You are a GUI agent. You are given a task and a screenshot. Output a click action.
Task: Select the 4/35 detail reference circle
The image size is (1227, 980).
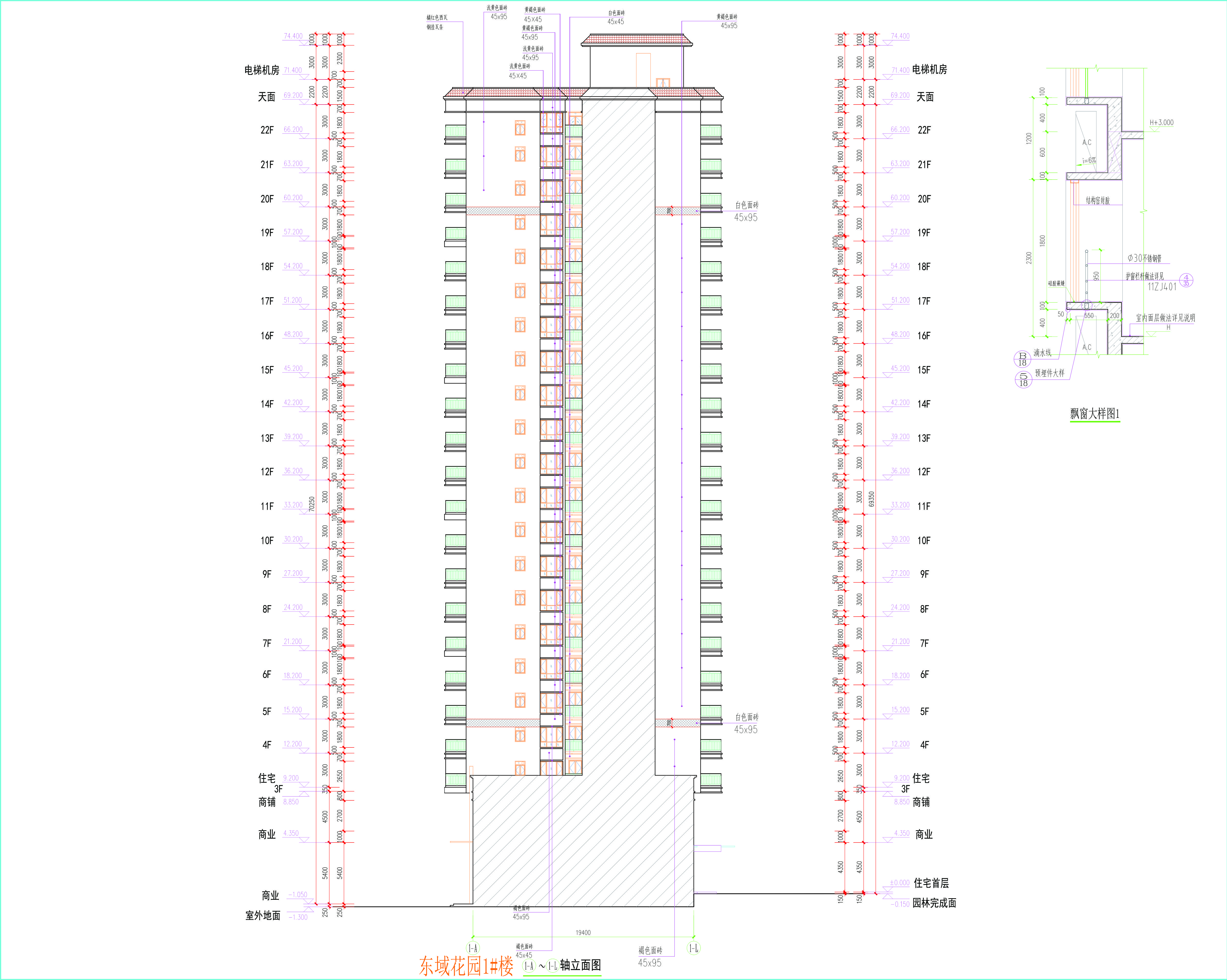pos(1186,280)
